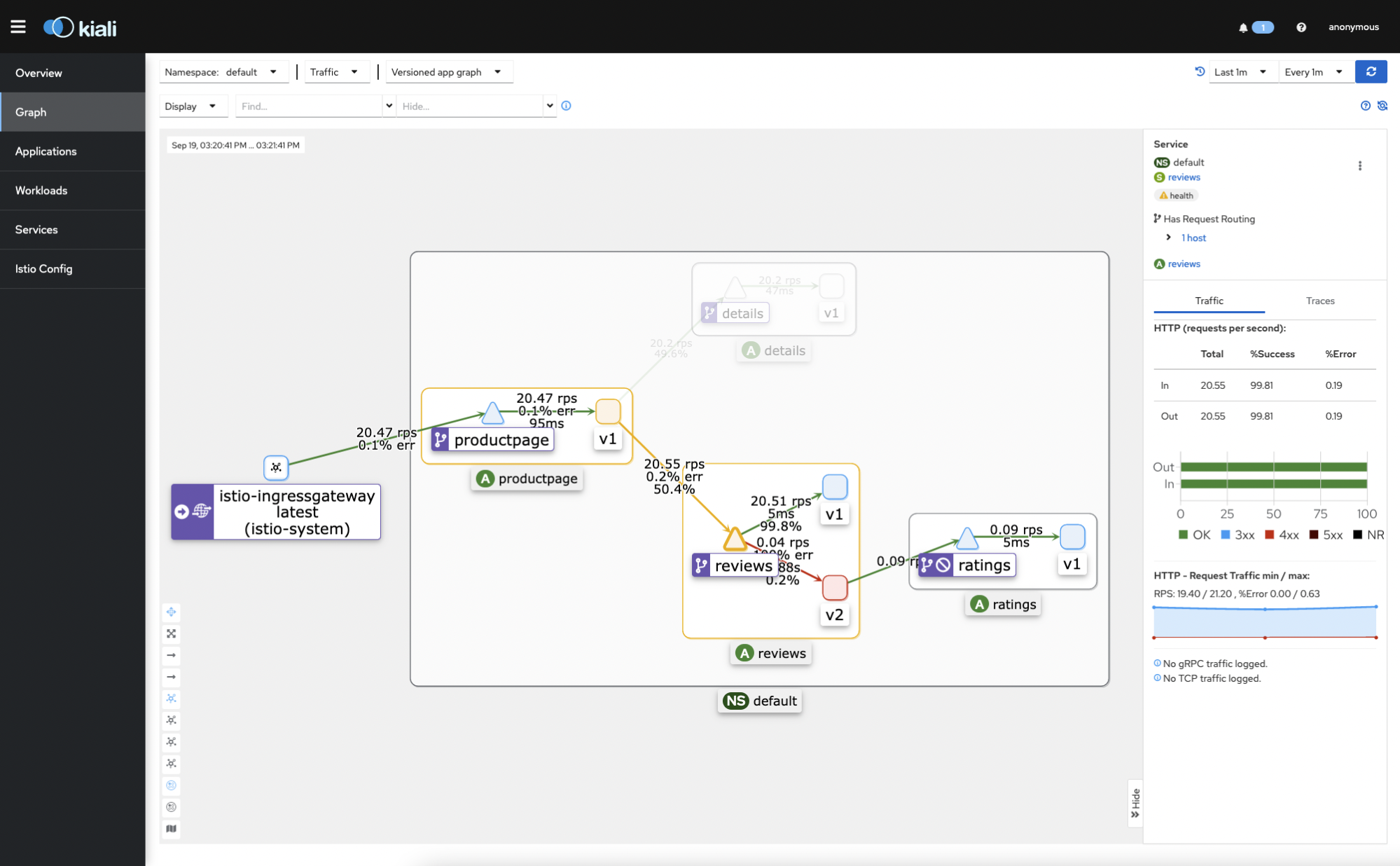Click the blue refresh button

(x=1371, y=71)
